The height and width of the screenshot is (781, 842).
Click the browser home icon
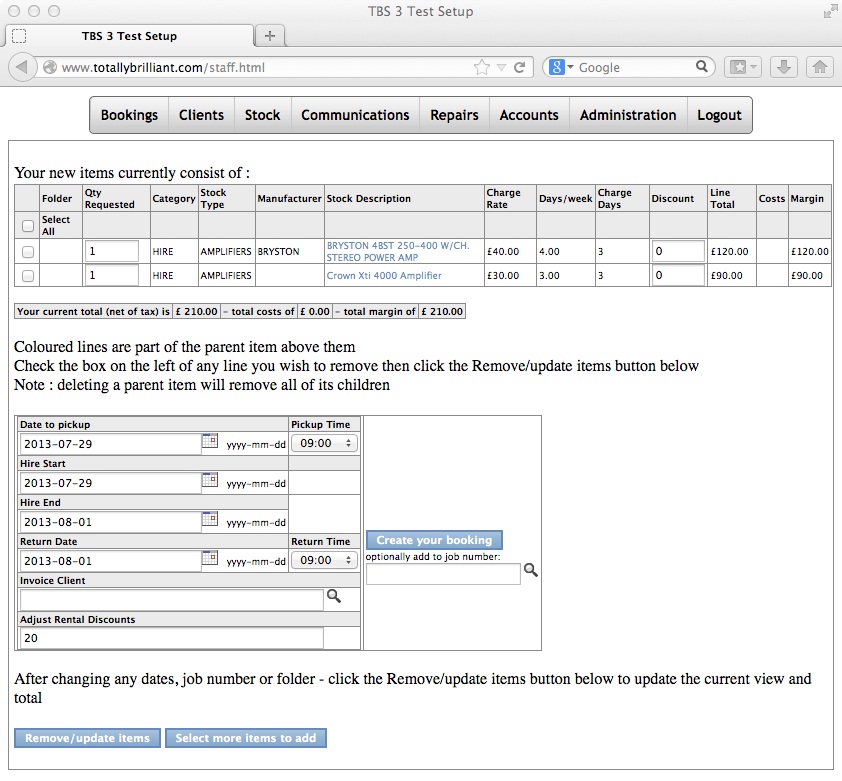click(819, 67)
